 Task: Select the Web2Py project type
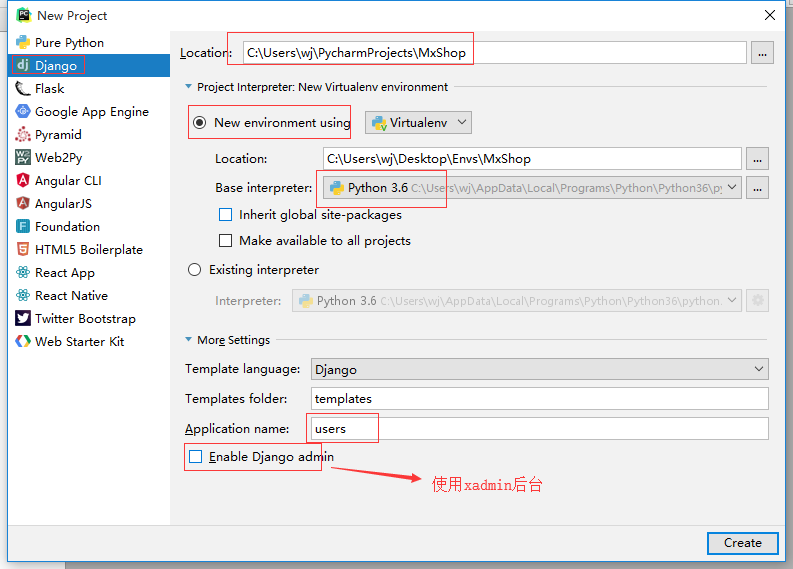[89, 157]
